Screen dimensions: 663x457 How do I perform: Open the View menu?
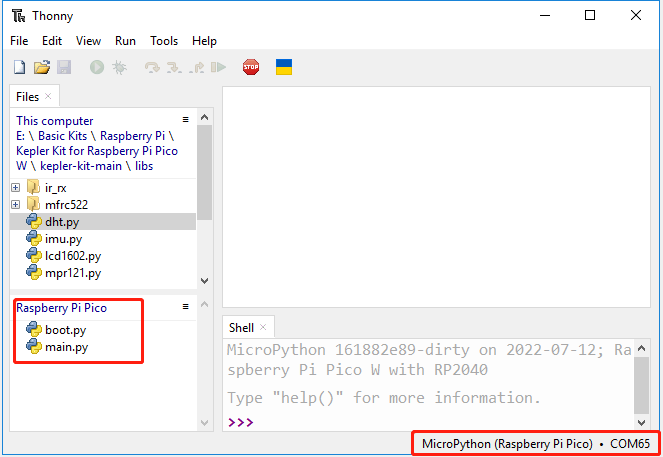coord(88,41)
